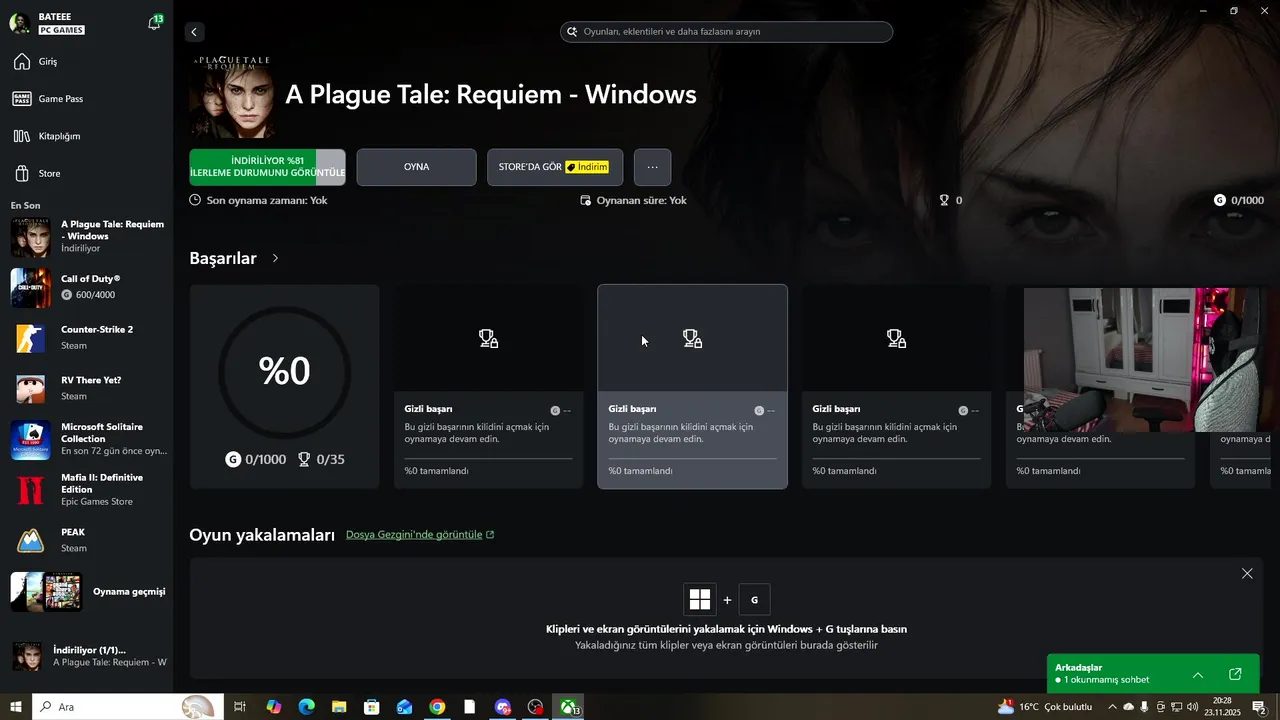View download progress on İndiriliyor button
Viewport: 1280px width, 720px height.
(267, 167)
